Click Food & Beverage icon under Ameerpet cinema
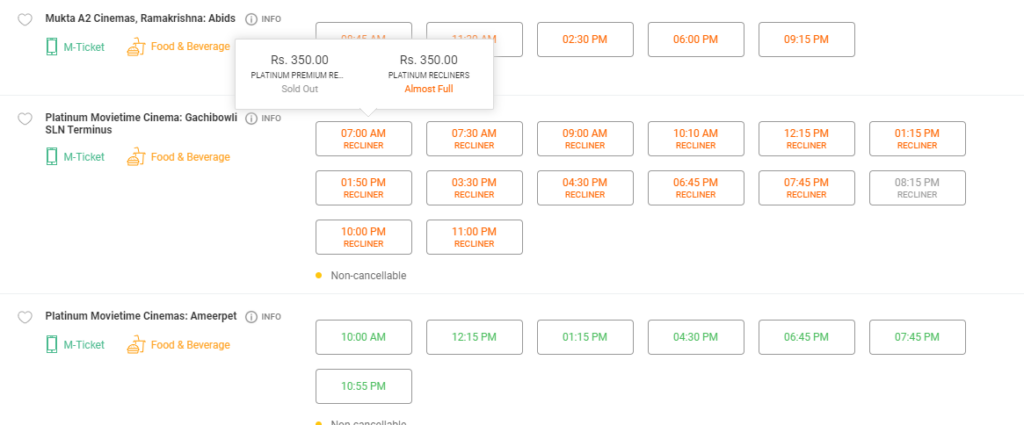This screenshot has height=425, width=1024. tap(135, 345)
